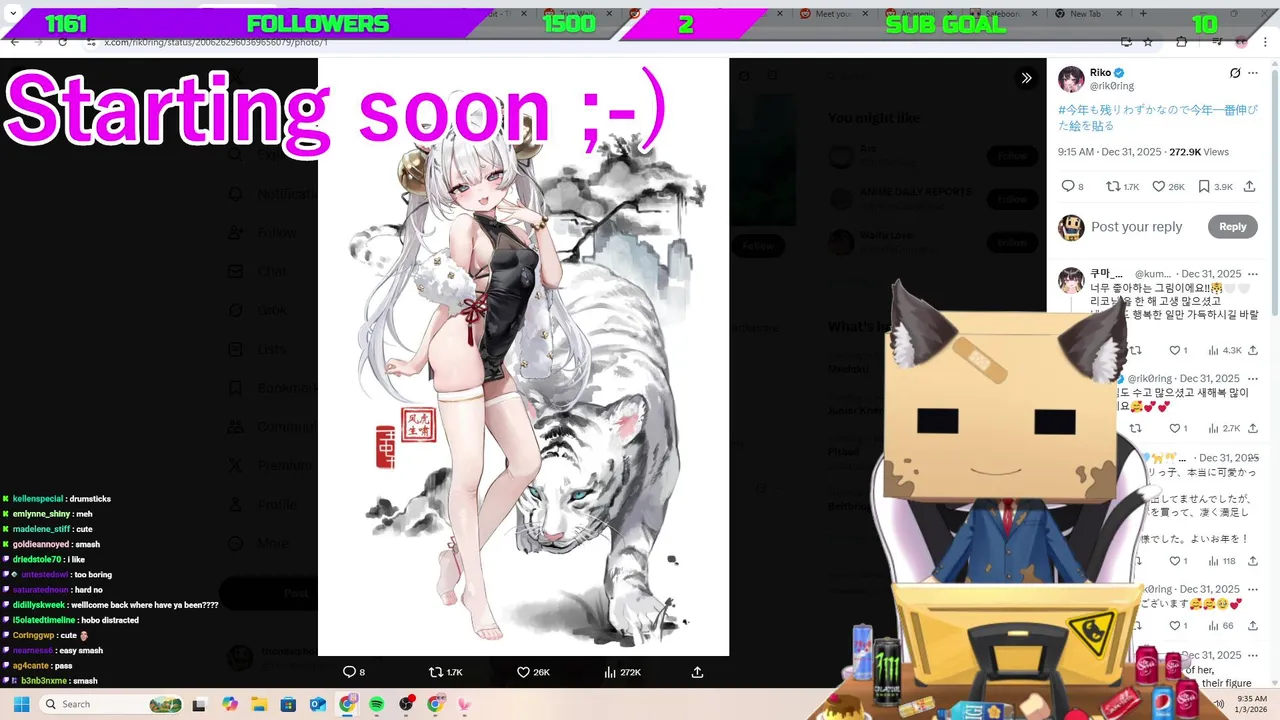Open a new browser tab with the plus
This screenshot has width=1280, height=720.
coord(1143,14)
